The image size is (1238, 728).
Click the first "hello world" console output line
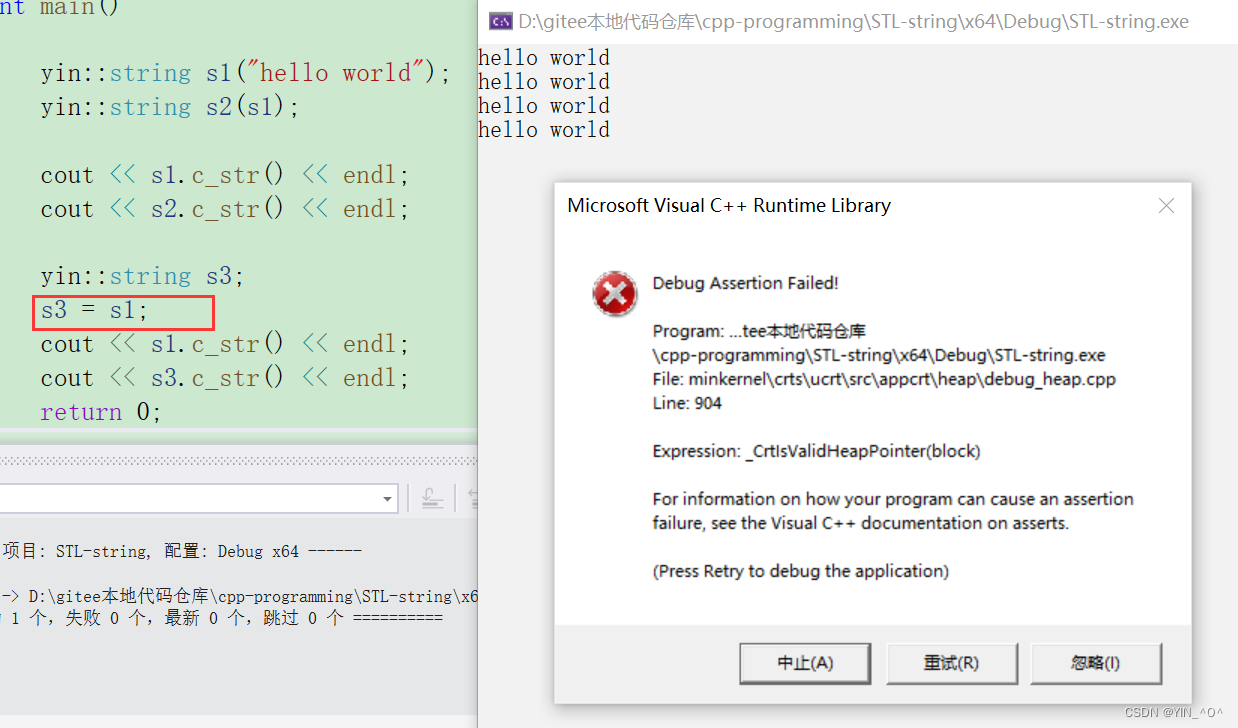pyautogui.click(x=544, y=57)
